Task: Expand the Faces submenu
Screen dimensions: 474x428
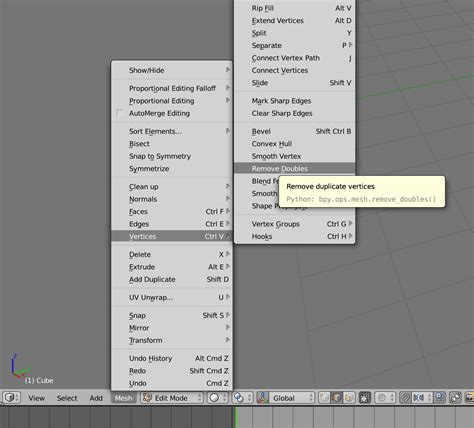Action: pyautogui.click(x=172, y=211)
